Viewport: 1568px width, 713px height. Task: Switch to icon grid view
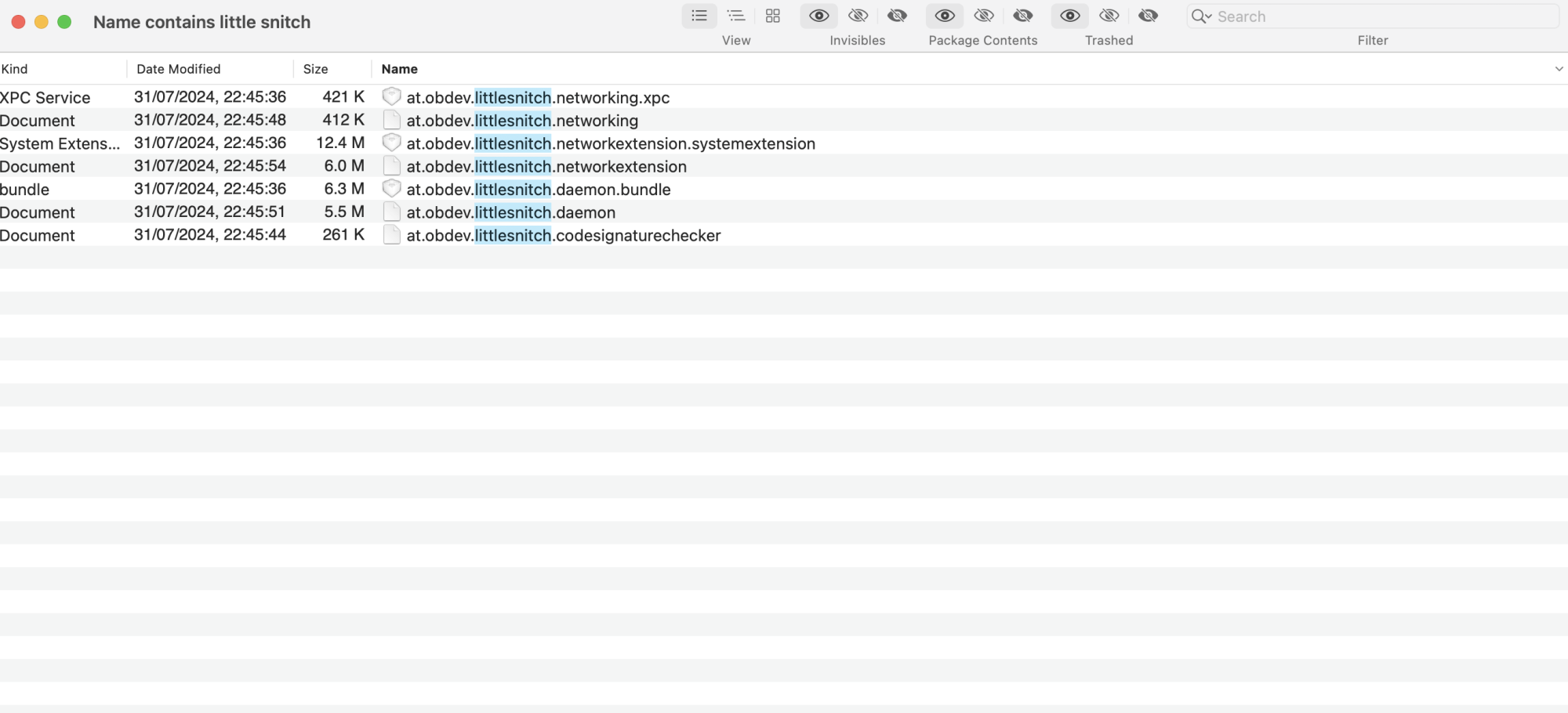click(773, 16)
